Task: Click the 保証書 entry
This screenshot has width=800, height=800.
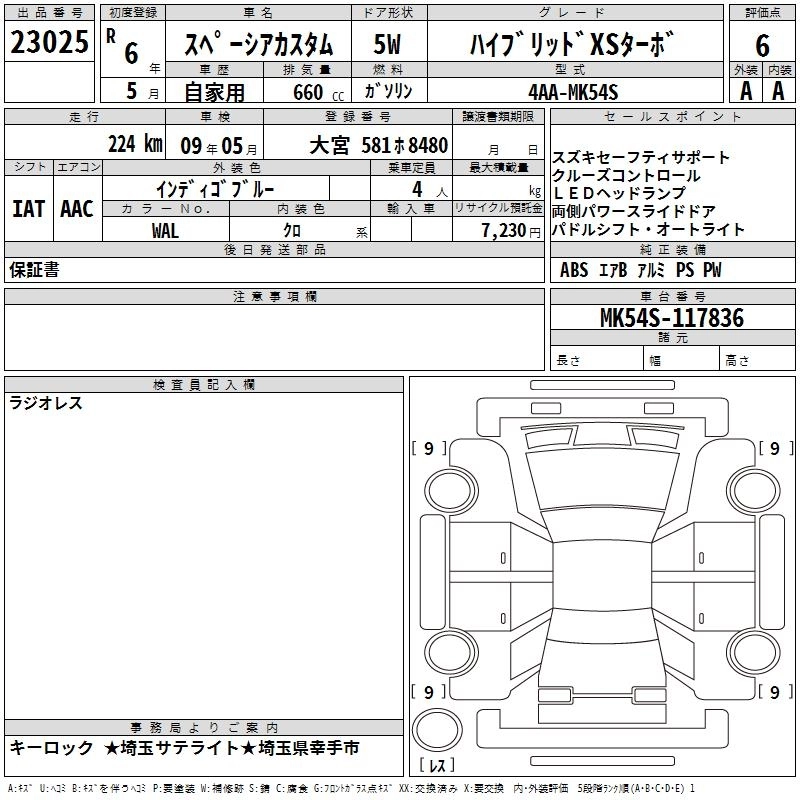Action: point(34,270)
